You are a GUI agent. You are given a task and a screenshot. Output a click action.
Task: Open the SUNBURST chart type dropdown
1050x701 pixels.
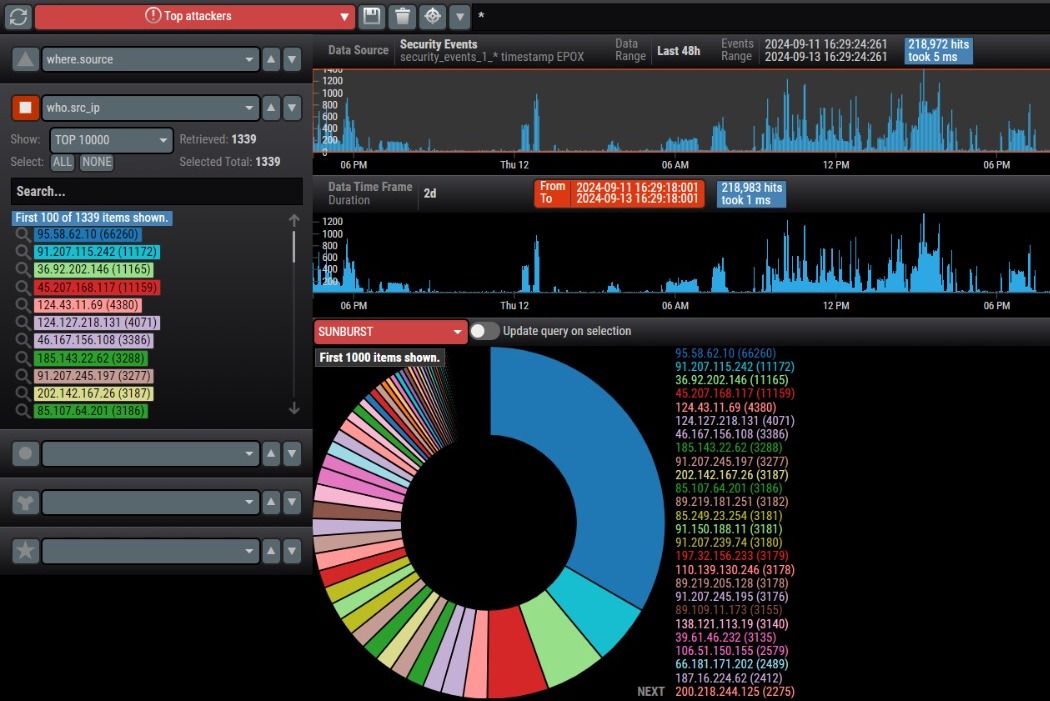(390, 331)
